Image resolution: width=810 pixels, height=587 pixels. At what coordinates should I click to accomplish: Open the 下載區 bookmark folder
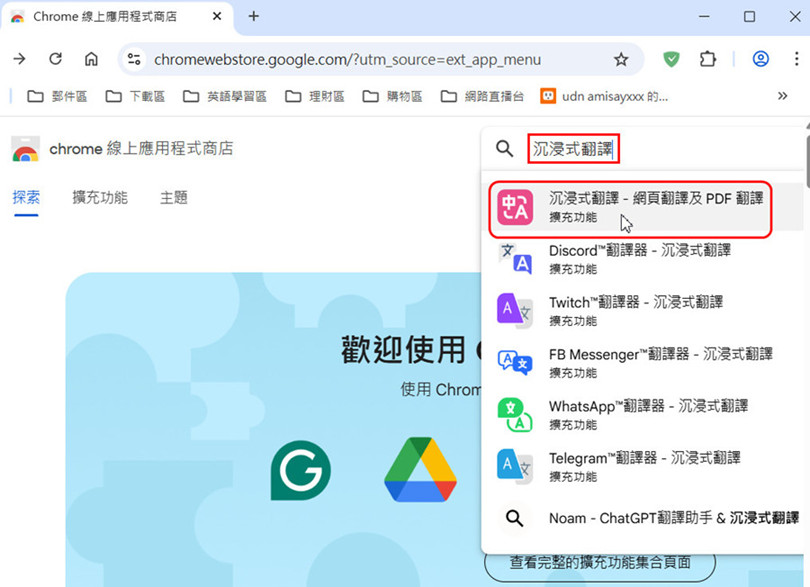click(135, 96)
